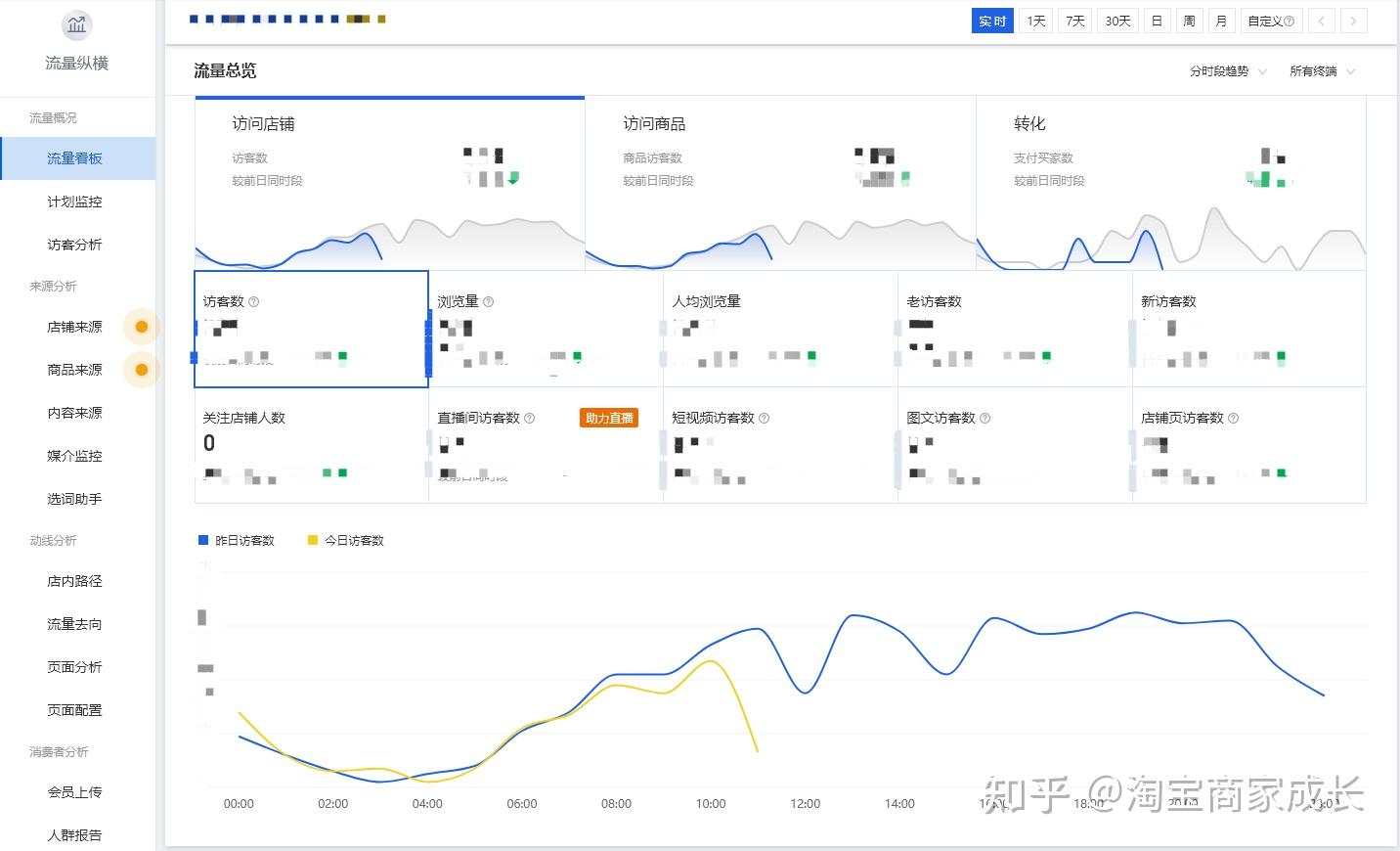Image resolution: width=1400 pixels, height=851 pixels.
Task: Open 自定义 date range picker
Action: click(x=1271, y=21)
